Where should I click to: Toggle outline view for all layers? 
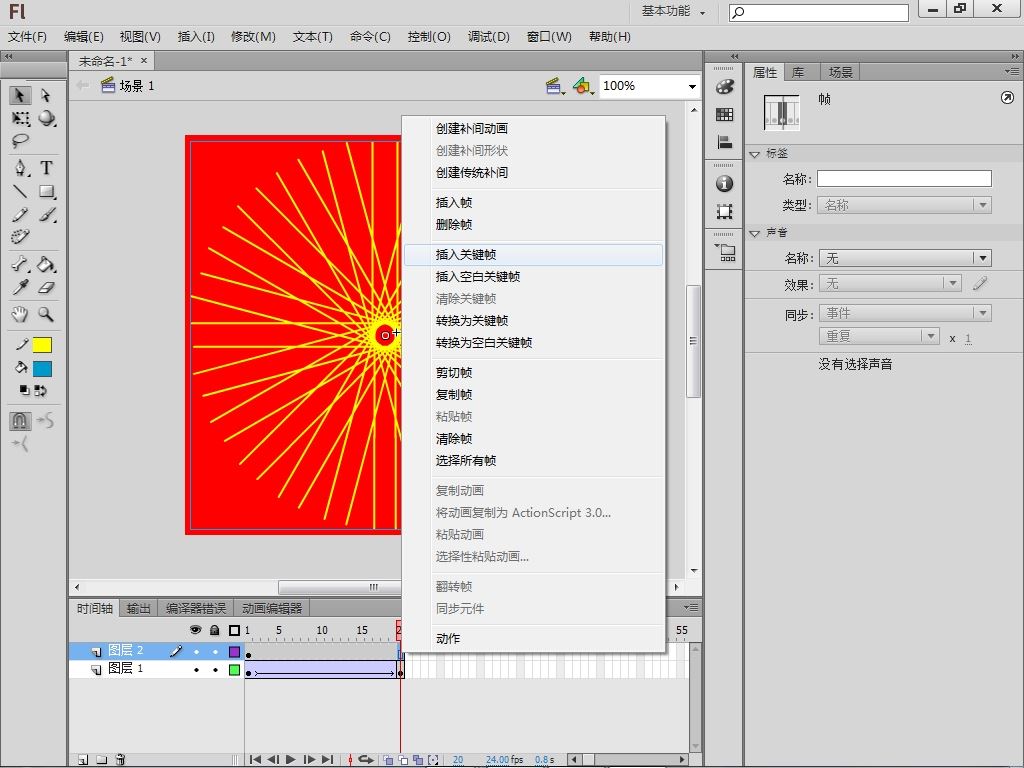(234, 630)
